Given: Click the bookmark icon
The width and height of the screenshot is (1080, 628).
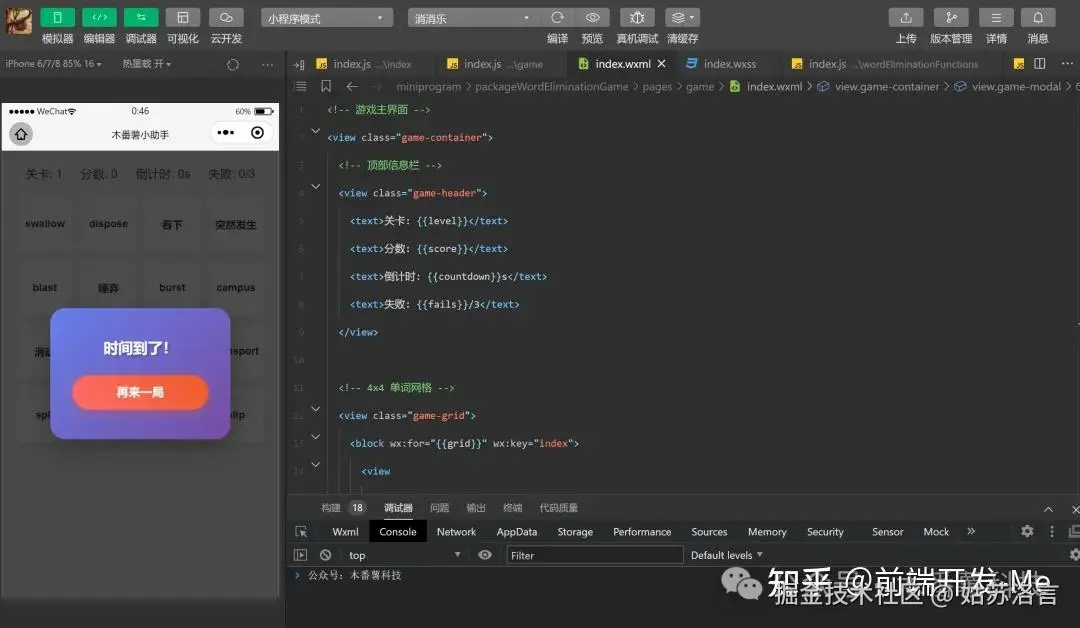Looking at the screenshot, I should [326, 86].
